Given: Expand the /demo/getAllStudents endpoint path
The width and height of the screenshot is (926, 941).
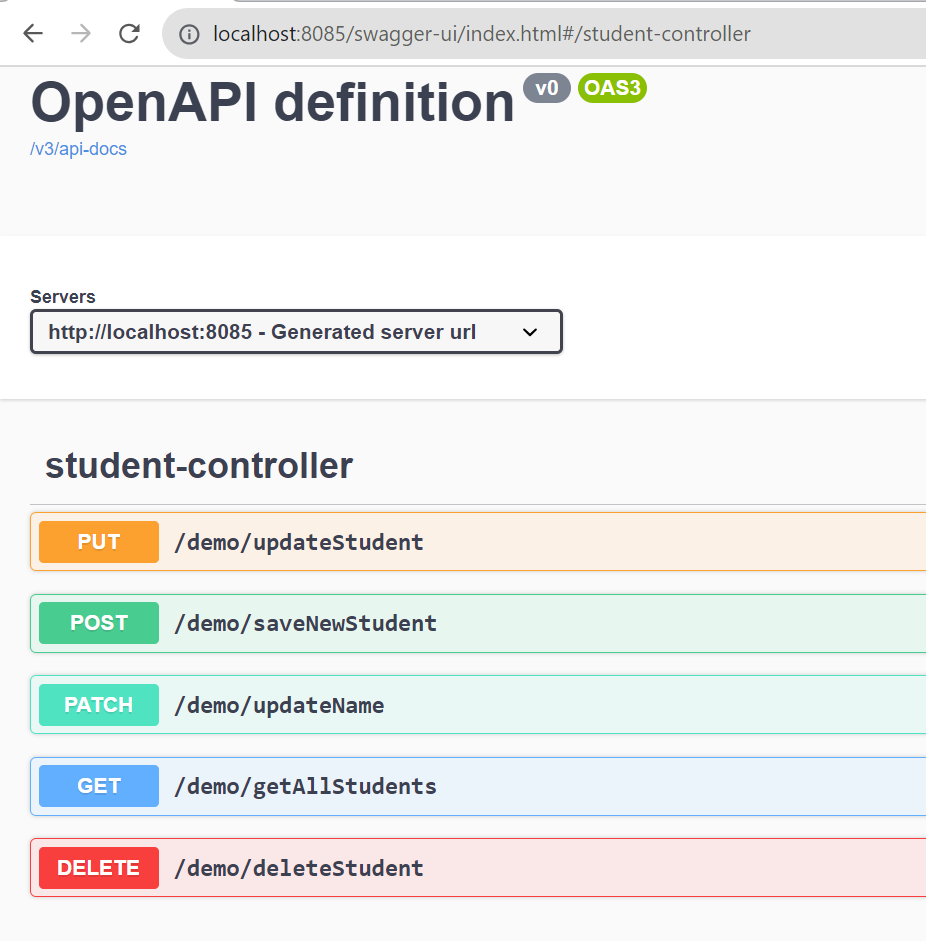Looking at the screenshot, I should tap(305, 787).
